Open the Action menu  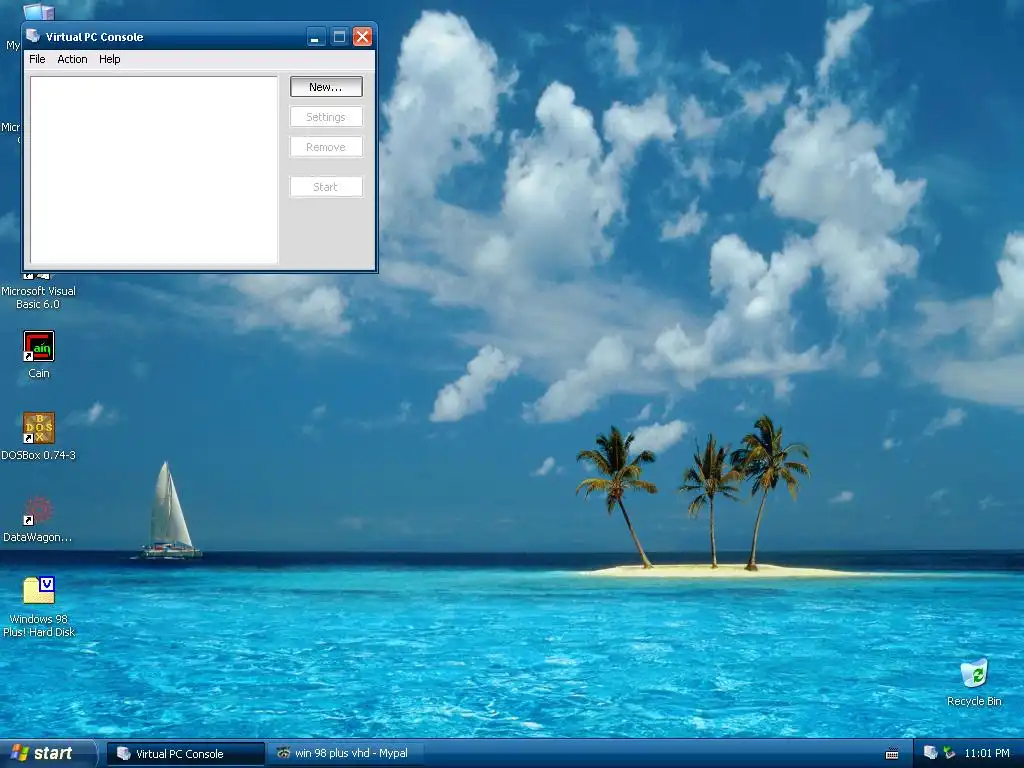[72, 59]
